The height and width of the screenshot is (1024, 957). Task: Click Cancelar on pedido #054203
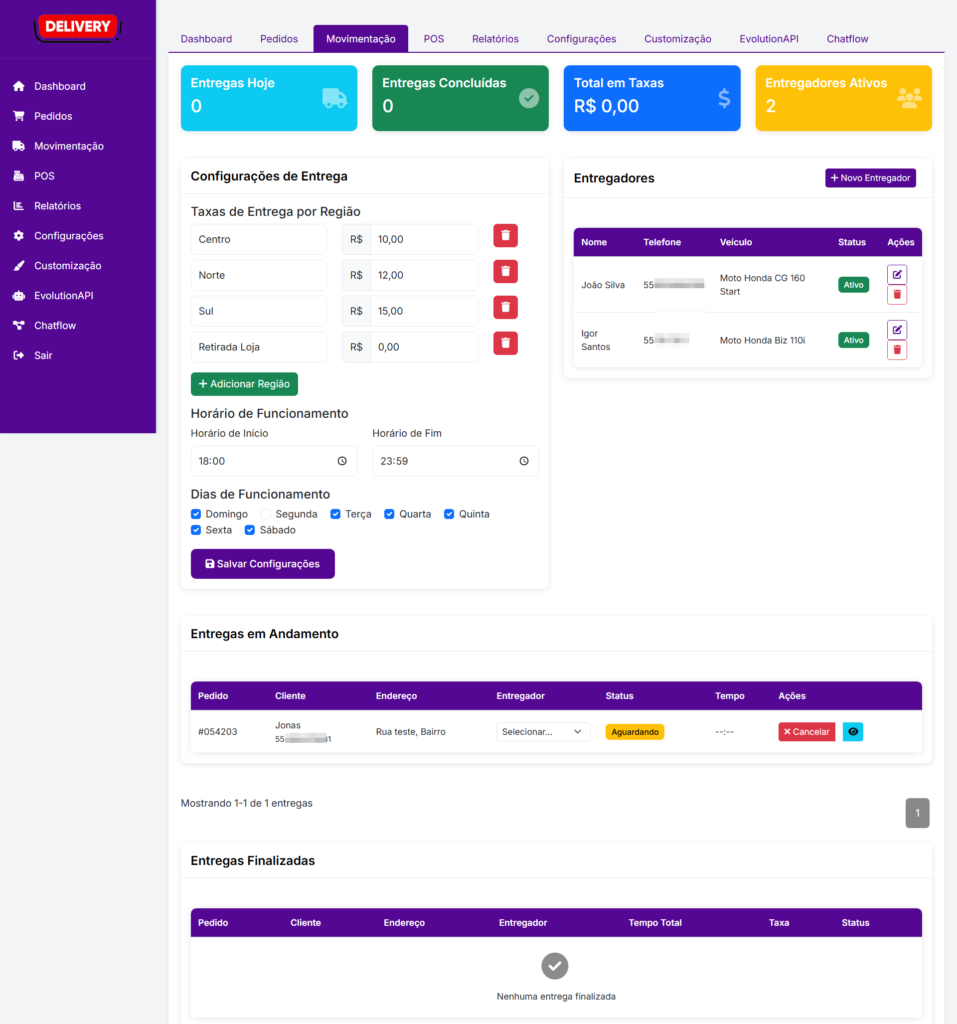point(806,731)
